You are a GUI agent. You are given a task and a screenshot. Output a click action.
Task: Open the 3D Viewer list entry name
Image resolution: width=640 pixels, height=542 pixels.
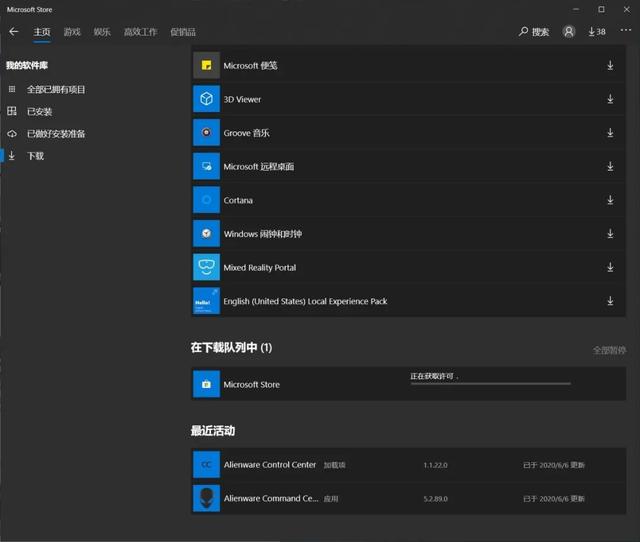242,99
